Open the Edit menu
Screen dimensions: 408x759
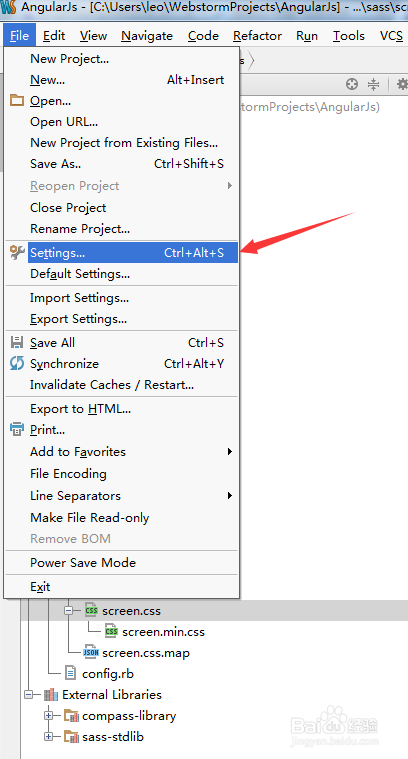[54, 36]
